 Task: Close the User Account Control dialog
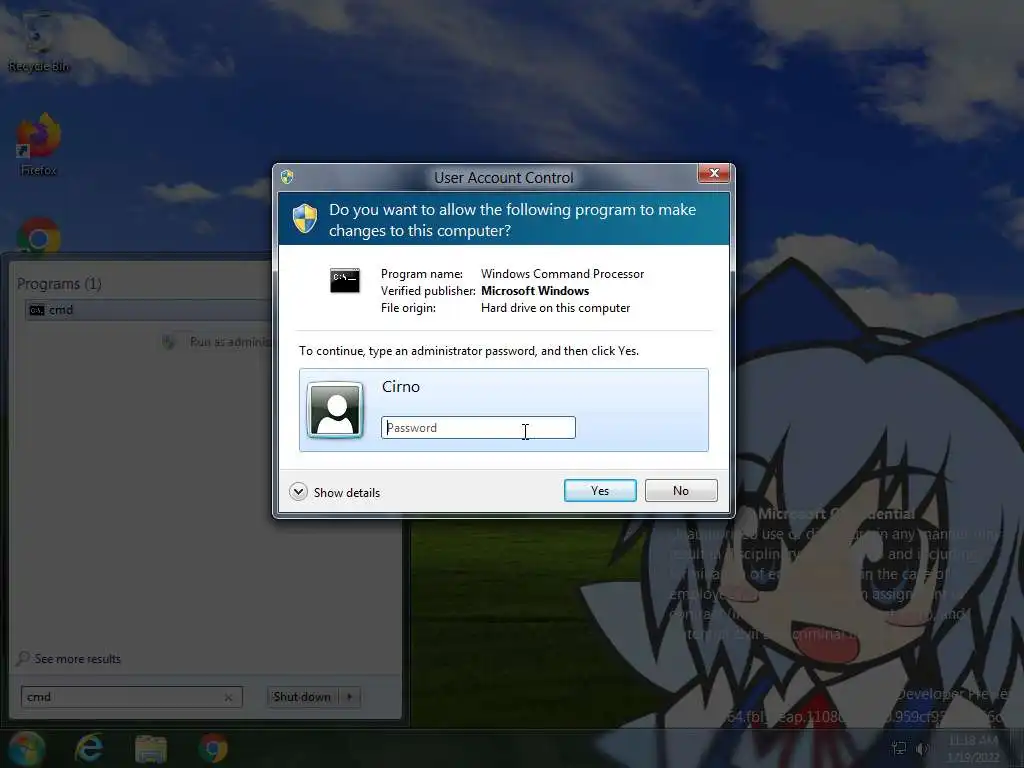[714, 173]
